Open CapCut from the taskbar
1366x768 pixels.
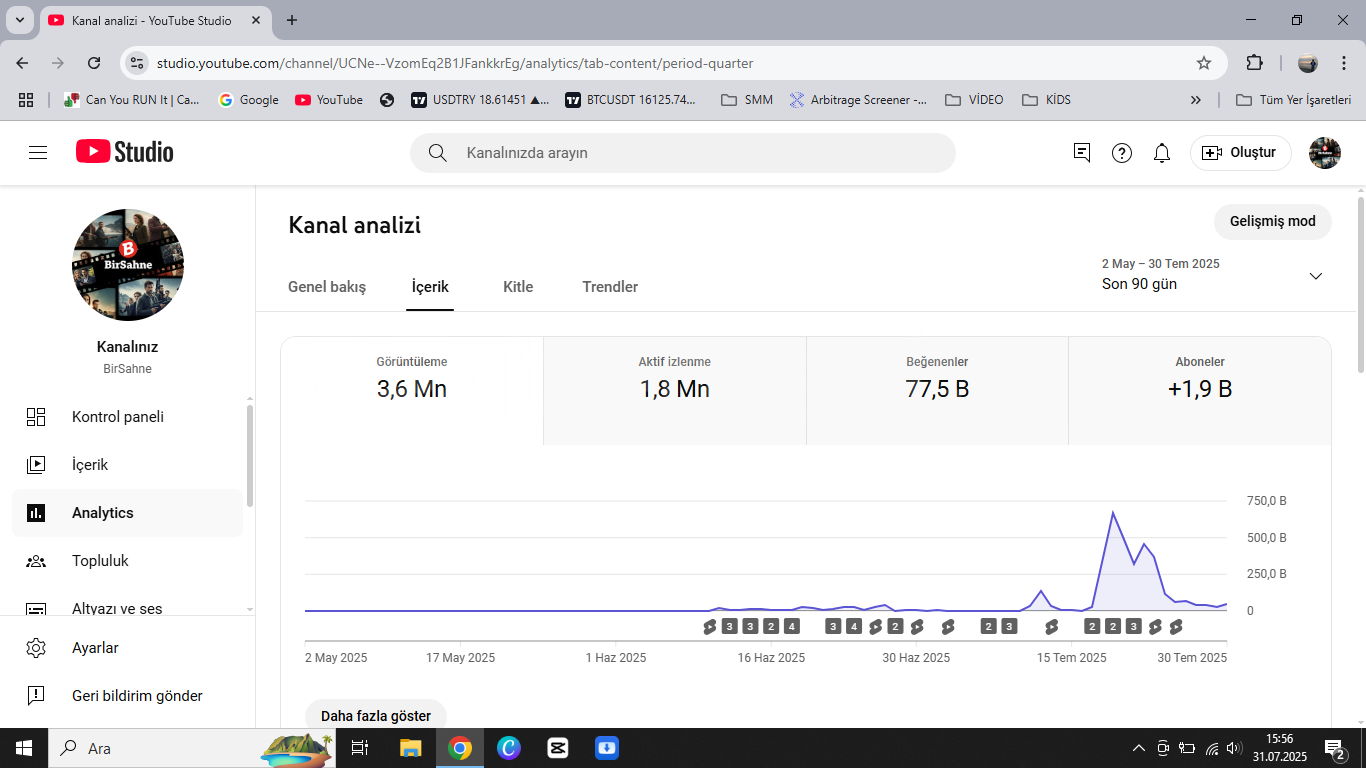tap(558, 748)
